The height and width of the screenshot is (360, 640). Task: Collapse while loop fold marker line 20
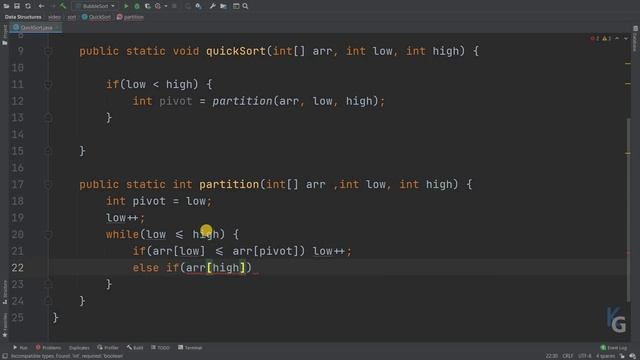(x=48, y=235)
